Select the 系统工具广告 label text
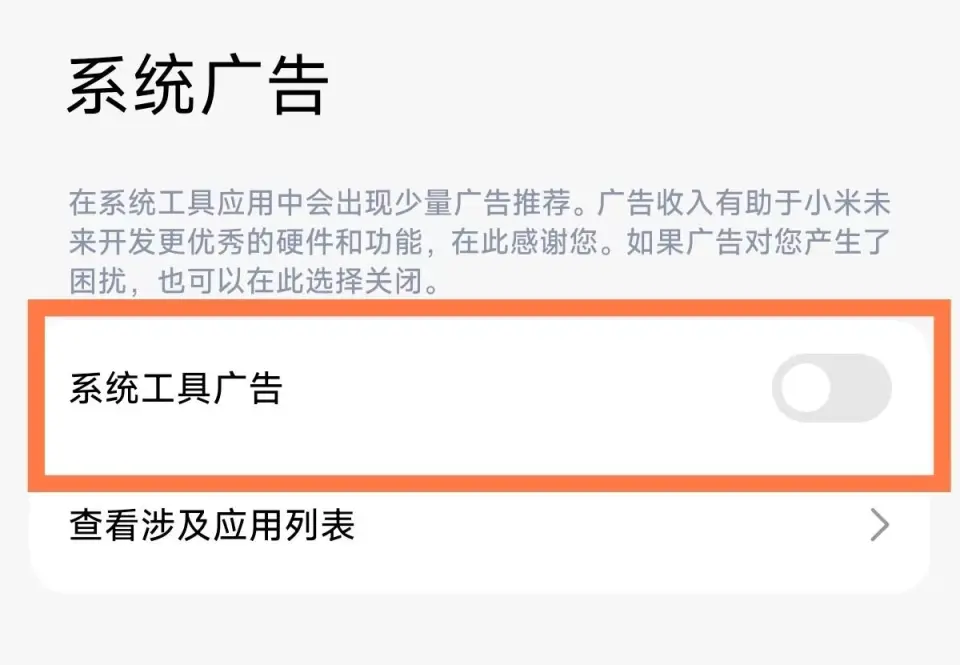 176,388
